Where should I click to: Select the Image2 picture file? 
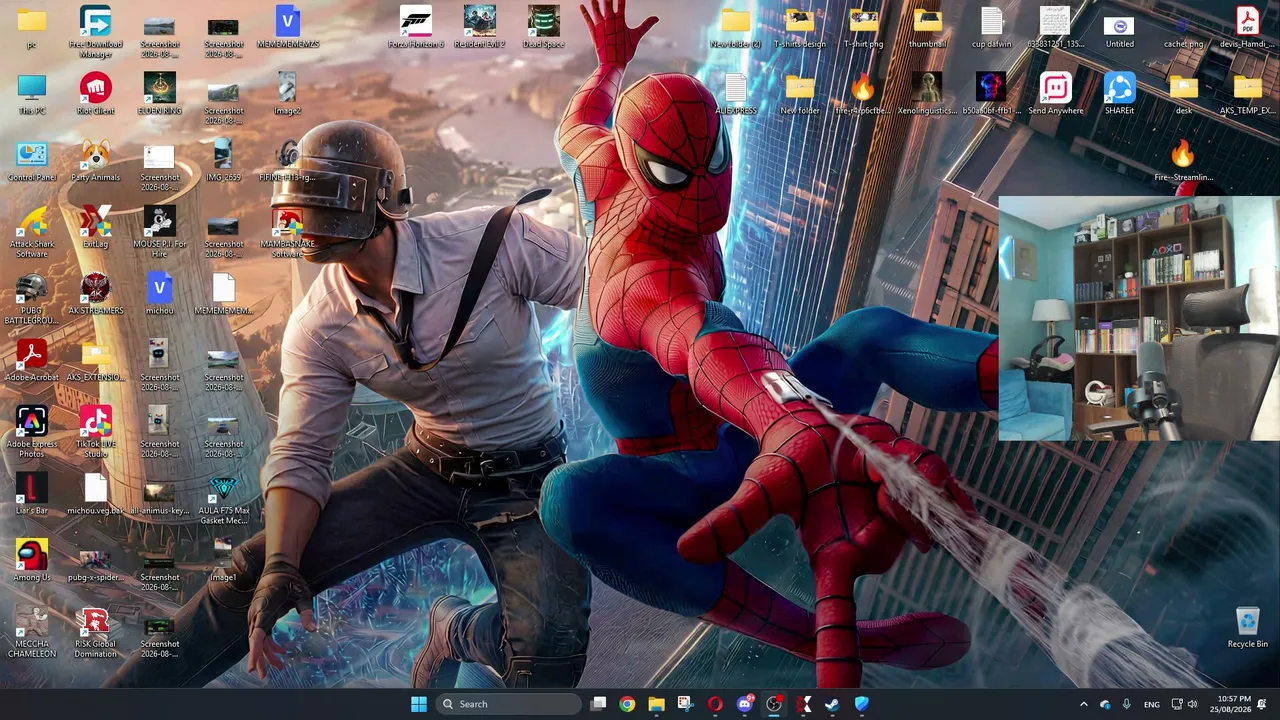[287, 95]
